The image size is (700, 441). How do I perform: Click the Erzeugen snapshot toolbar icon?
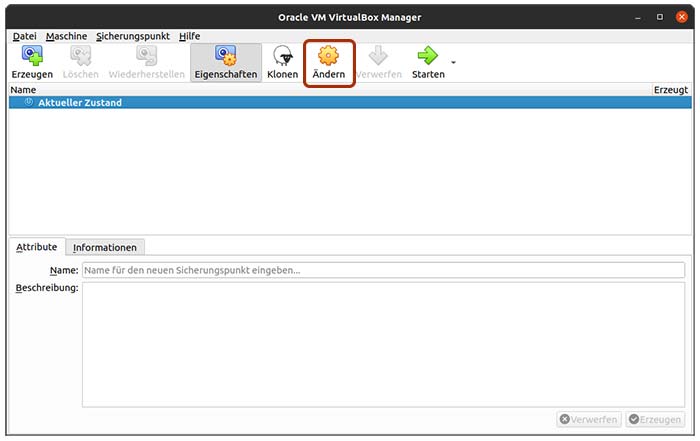pyautogui.click(x=32, y=55)
